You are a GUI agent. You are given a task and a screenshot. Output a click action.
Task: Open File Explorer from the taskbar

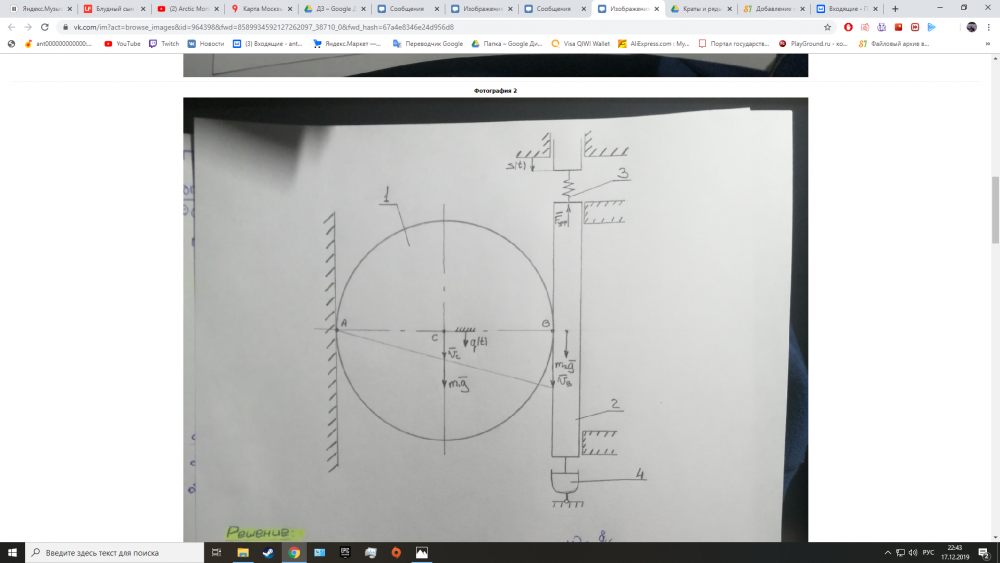coord(243,553)
